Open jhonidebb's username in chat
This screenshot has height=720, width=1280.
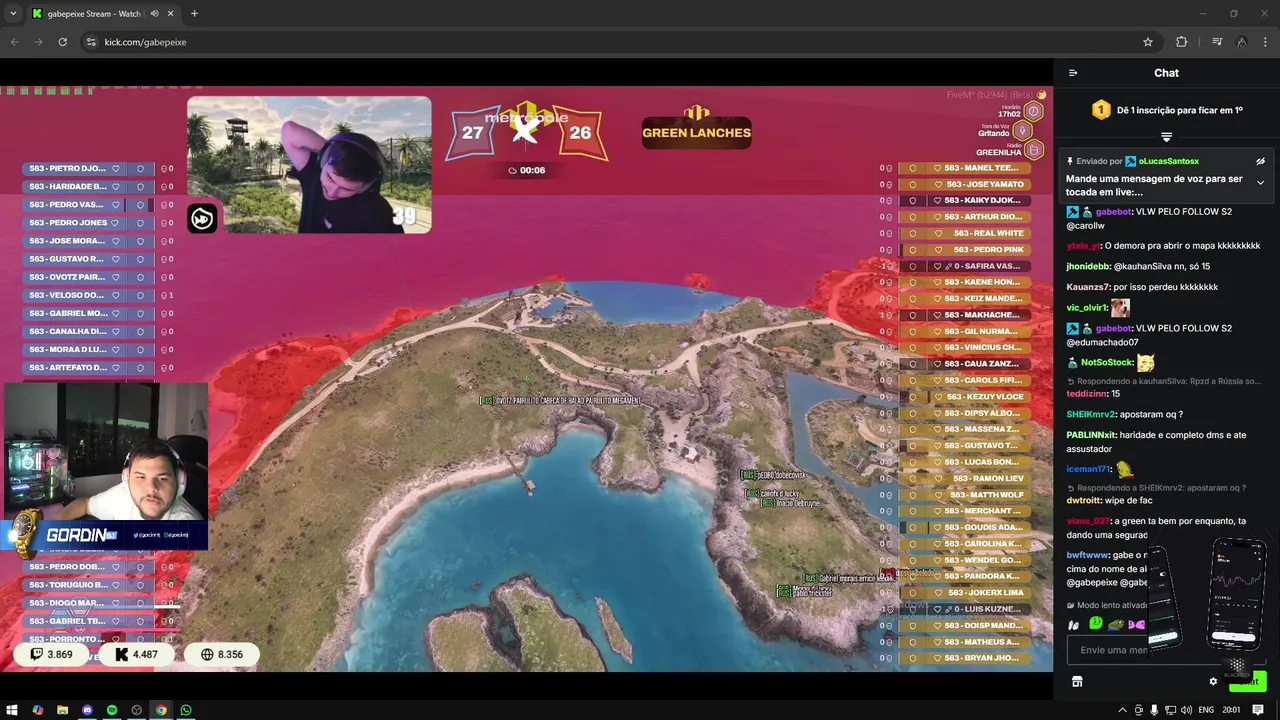[x=1088, y=266]
